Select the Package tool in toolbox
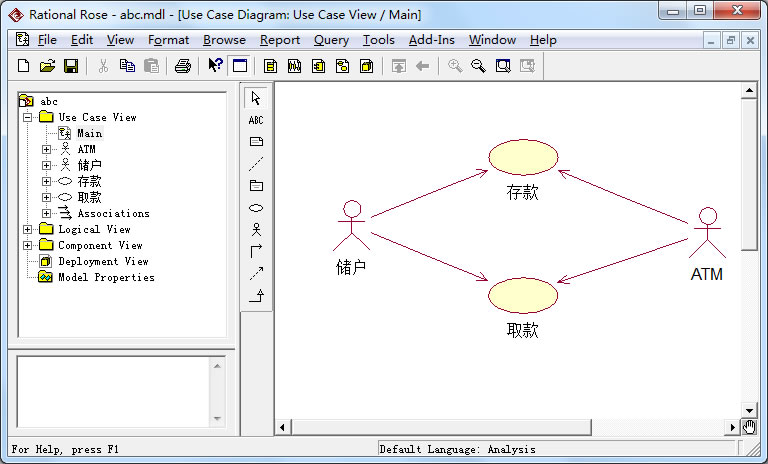Image resolution: width=768 pixels, height=464 pixels. tap(256, 186)
